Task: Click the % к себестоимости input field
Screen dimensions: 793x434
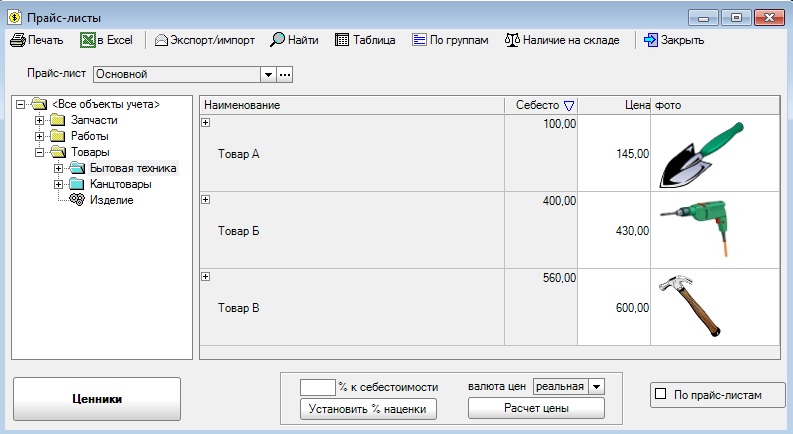Action: (317, 386)
